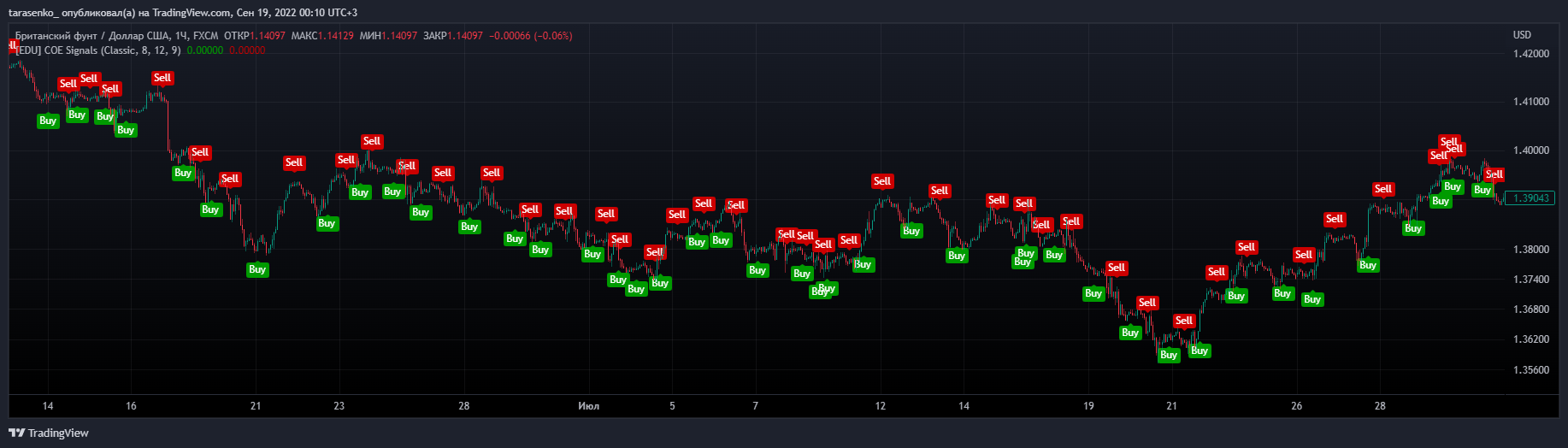This screenshot has width=1568, height=448.
Task: Click the 1.41000 price axis label
Action: [x=1530, y=102]
